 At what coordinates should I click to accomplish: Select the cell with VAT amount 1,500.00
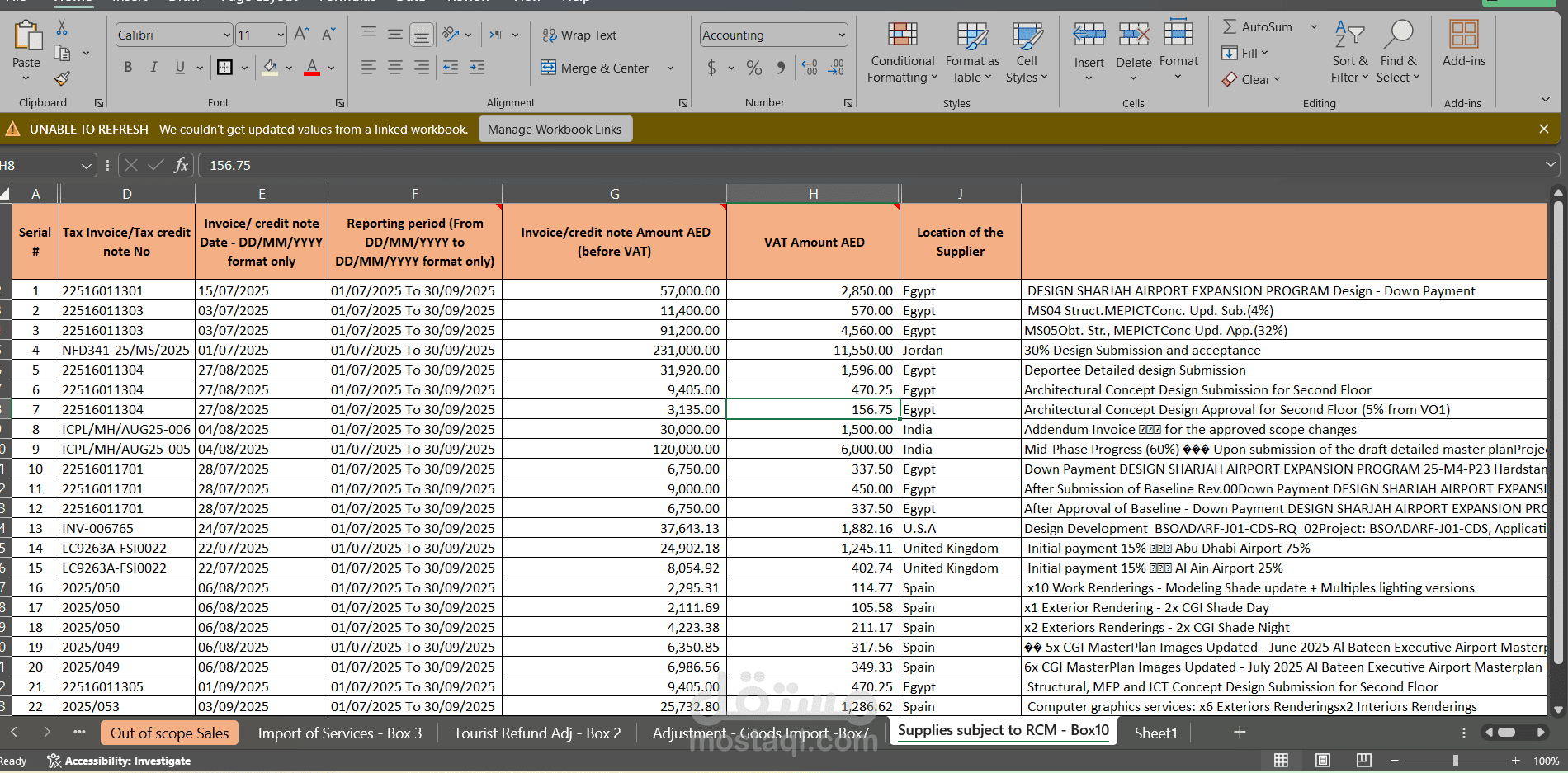pyautogui.click(x=813, y=429)
